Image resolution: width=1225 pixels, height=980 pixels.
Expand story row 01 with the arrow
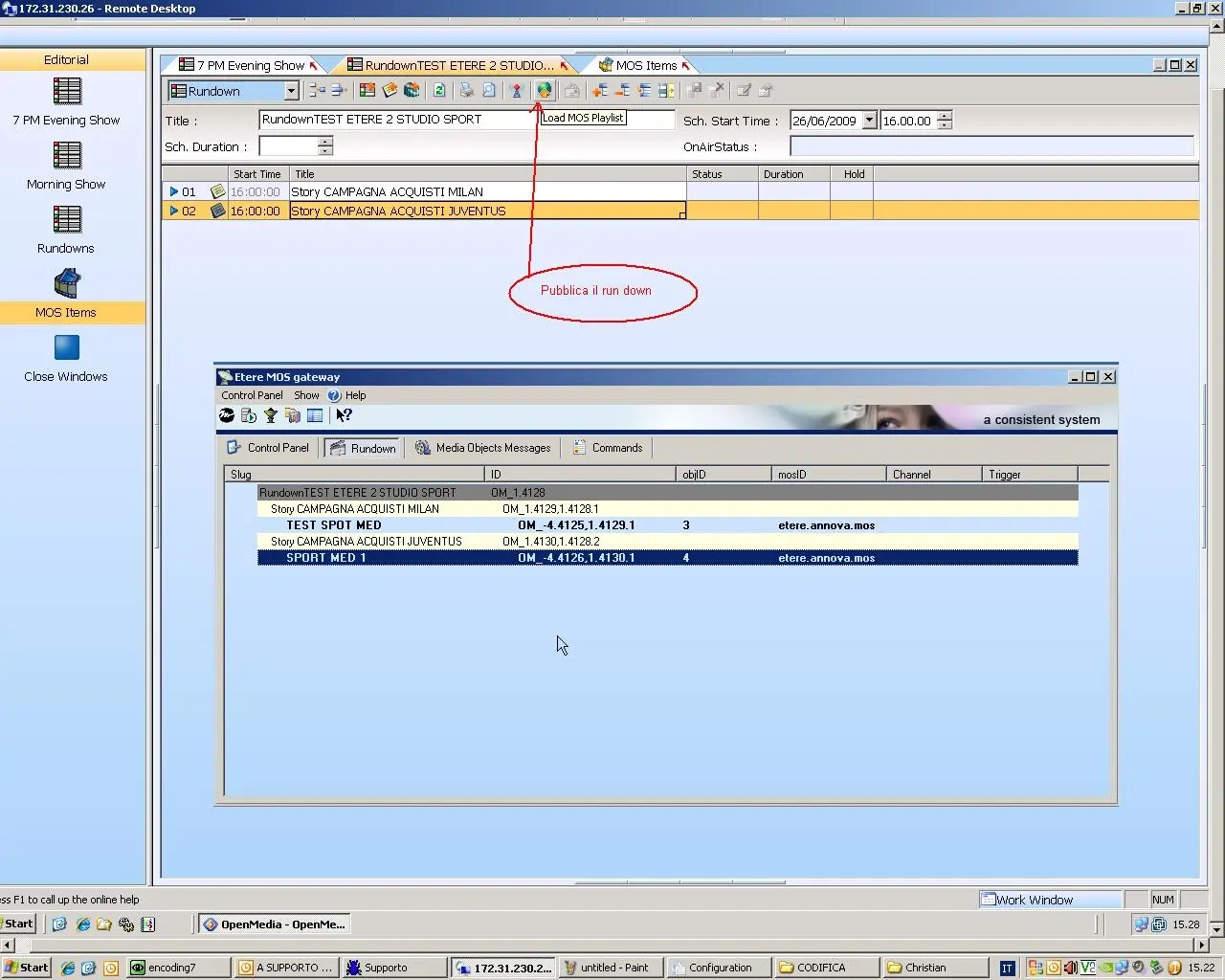173,191
